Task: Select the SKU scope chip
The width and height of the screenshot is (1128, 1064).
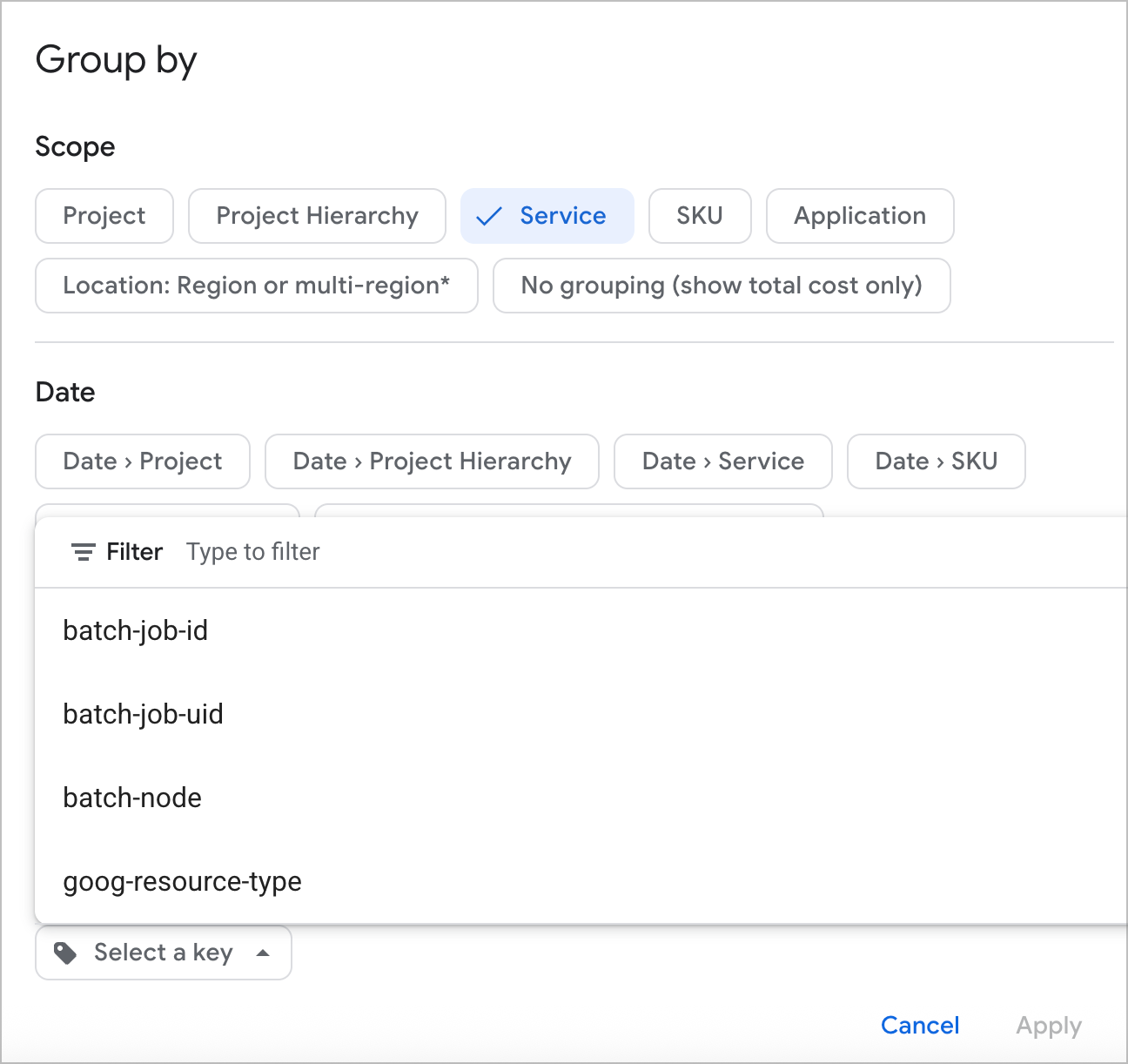Action: tap(700, 216)
